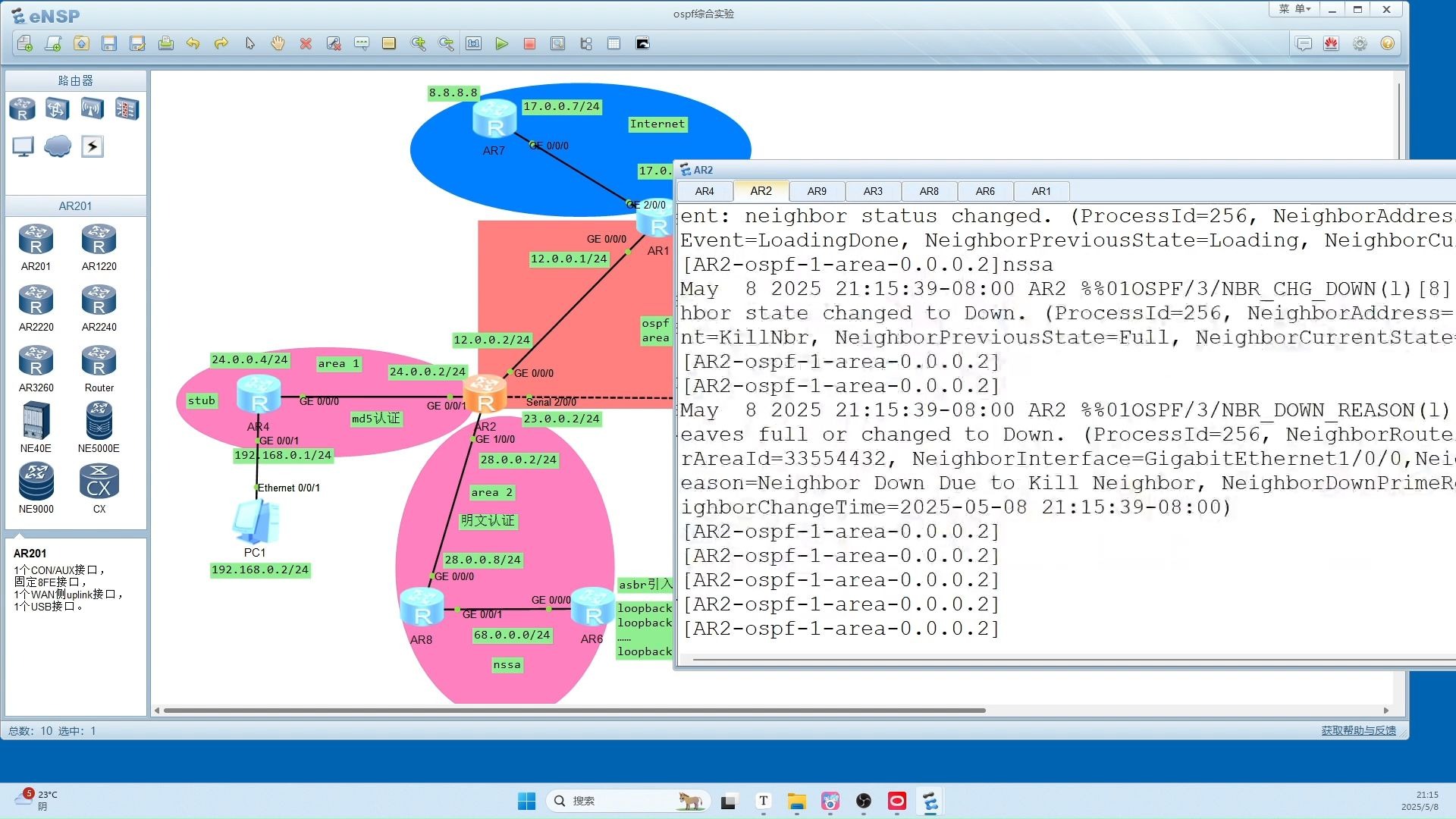Select the hand pan tool
Screen dimensions: 1456x819
pyautogui.click(x=278, y=44)
